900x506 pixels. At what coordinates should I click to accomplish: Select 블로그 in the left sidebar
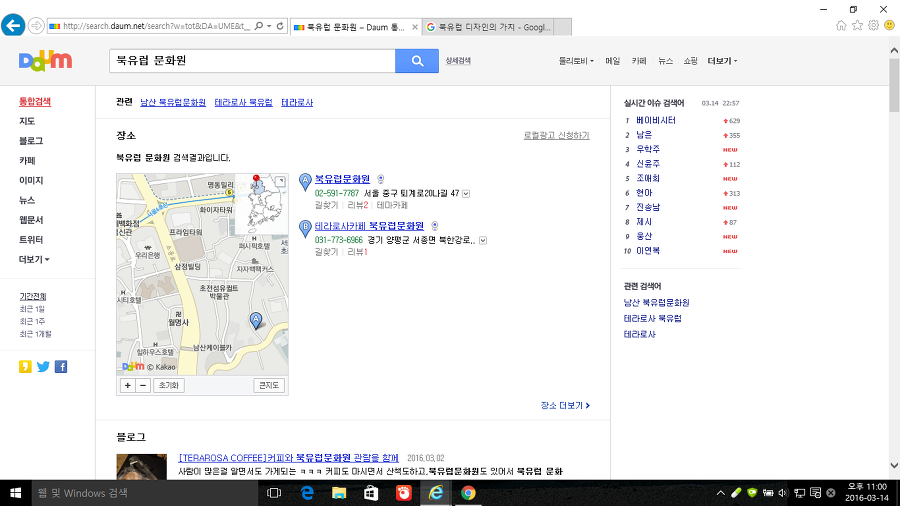31,141
